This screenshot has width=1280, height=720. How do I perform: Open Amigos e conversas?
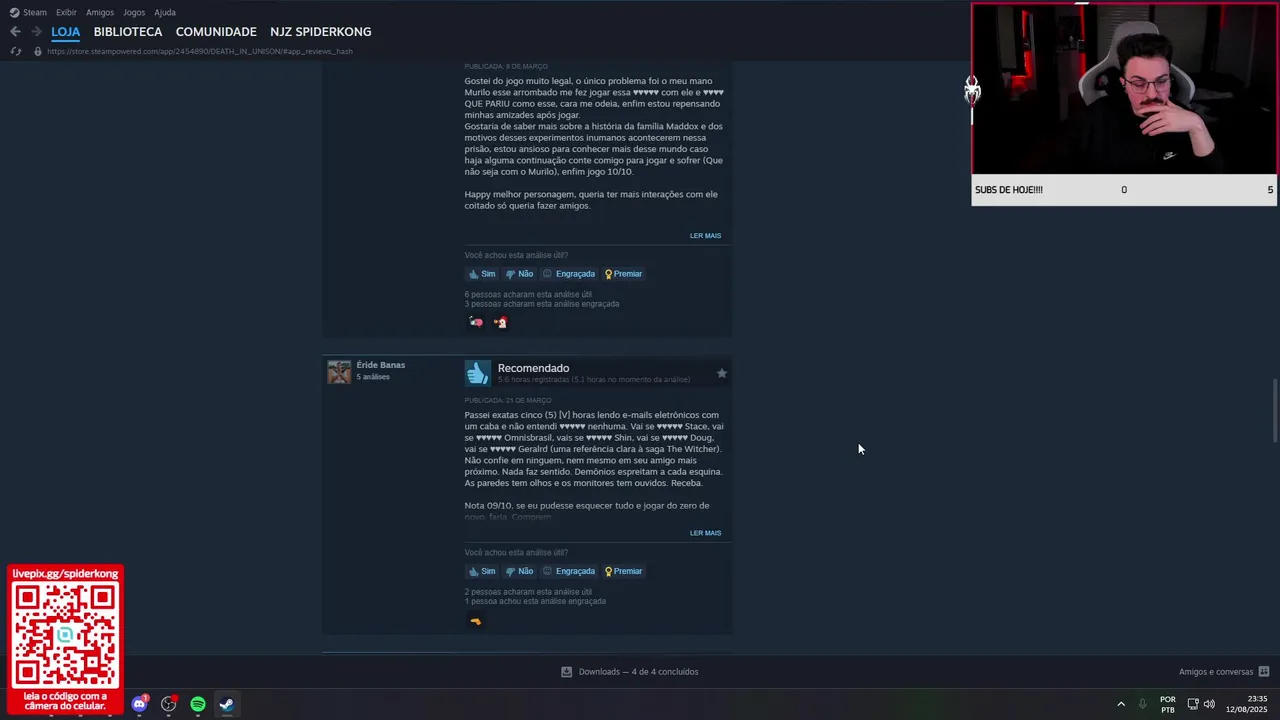tap(1216, 672)
